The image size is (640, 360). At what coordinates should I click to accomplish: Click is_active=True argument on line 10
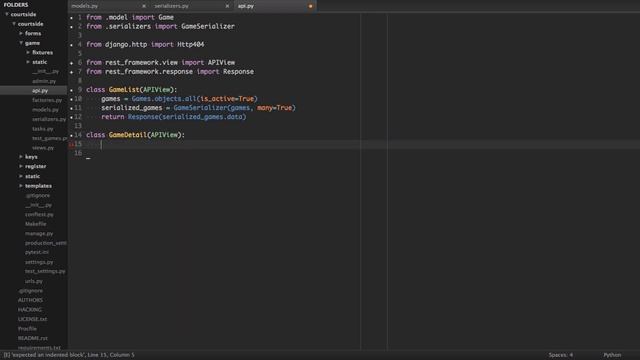tap(227, 99)
